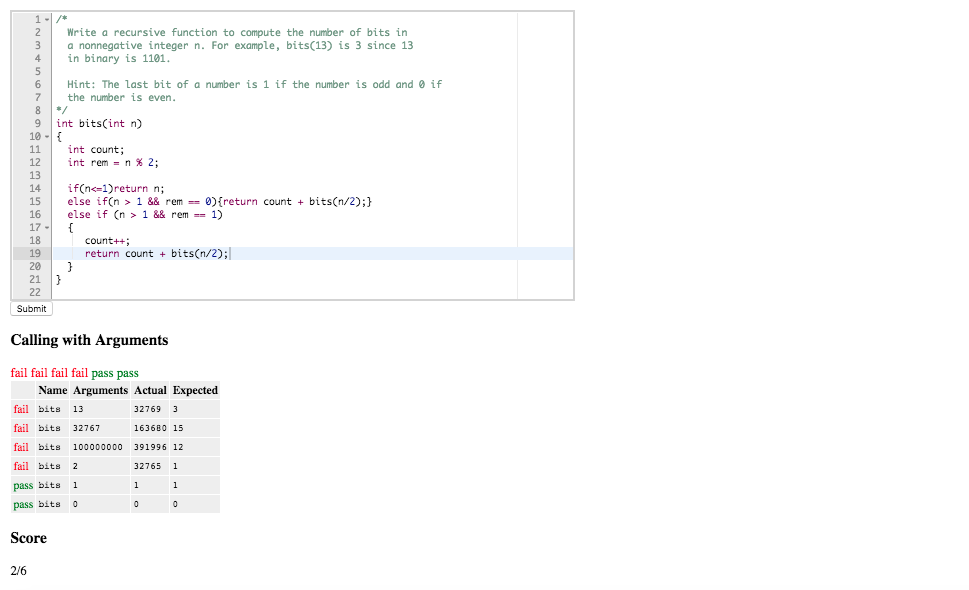Click the Expected column header

click(194, 390)
